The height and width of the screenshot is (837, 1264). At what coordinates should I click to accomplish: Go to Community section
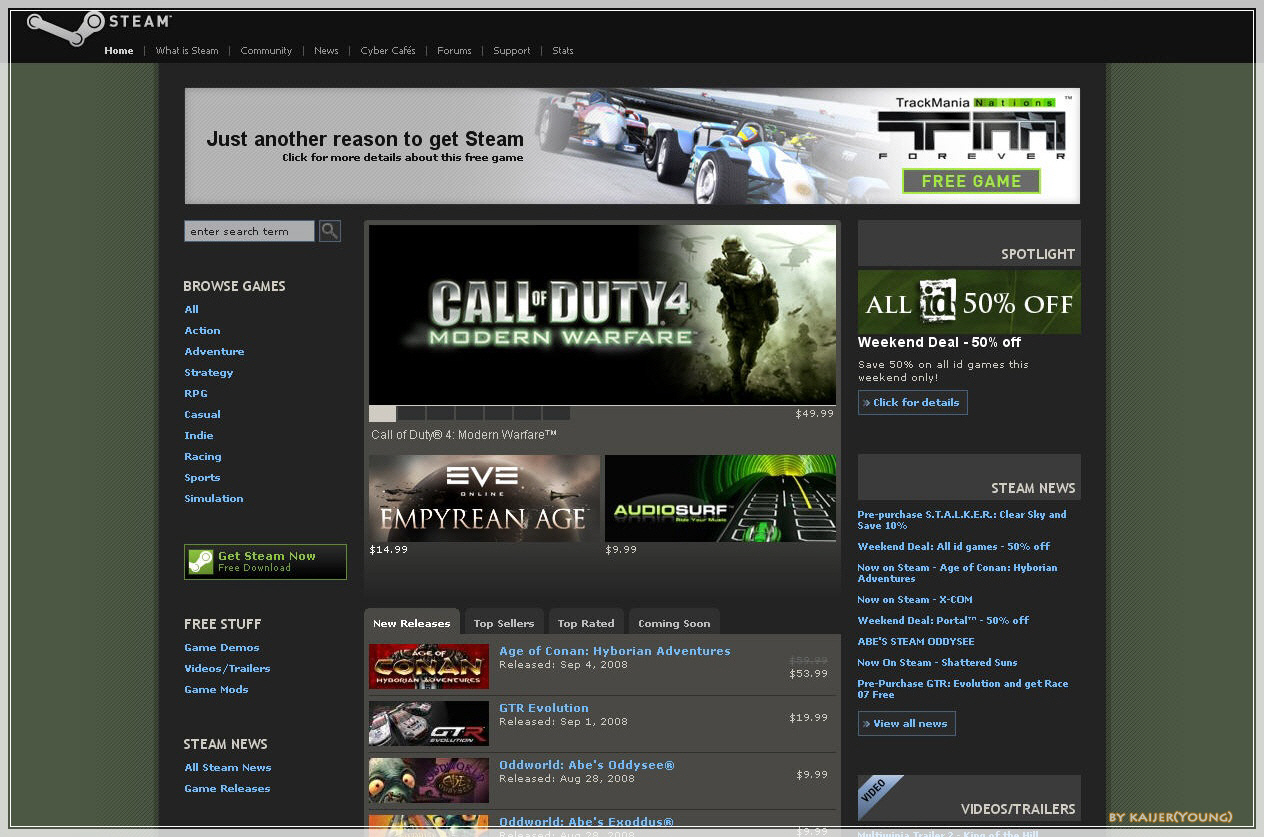point(266,51)
